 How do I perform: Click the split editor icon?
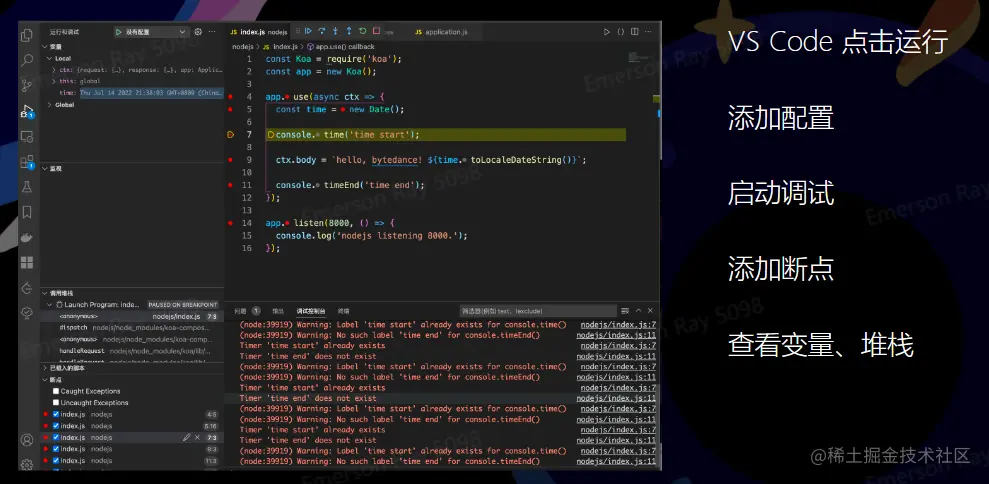tap(635, 32)
